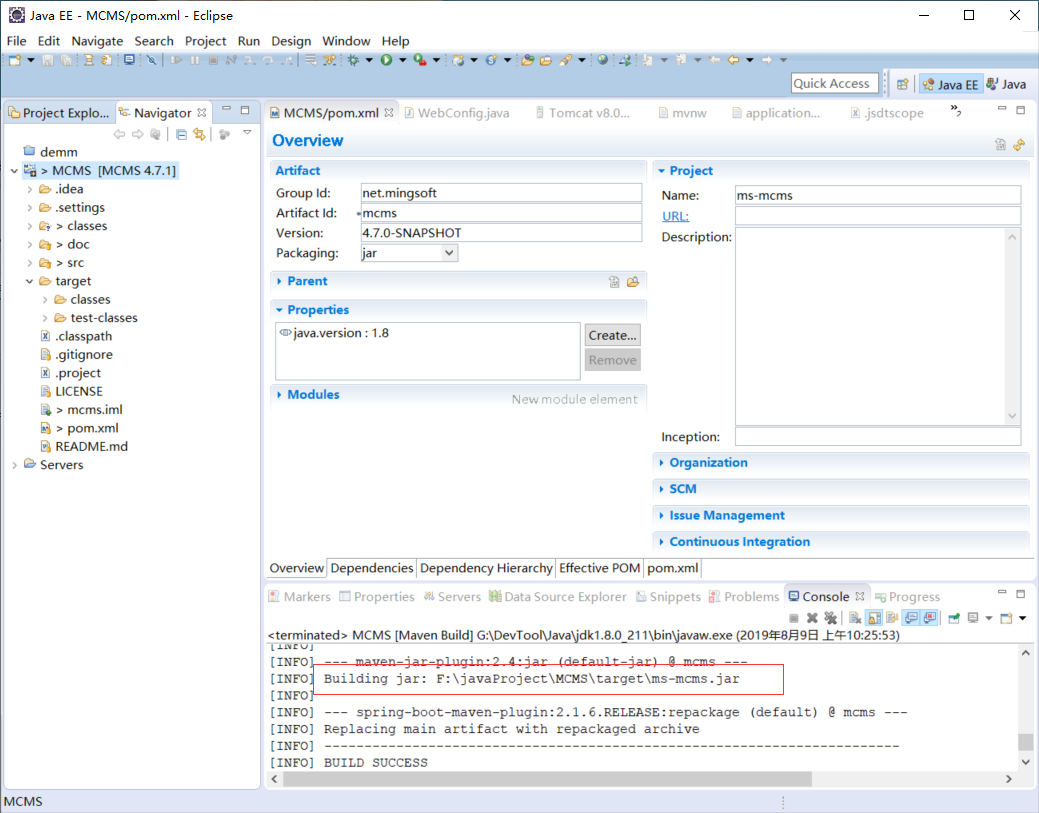1039x813 pixels.
Task: Click the console horizontal scrollbar
Action: click(547, 779)
